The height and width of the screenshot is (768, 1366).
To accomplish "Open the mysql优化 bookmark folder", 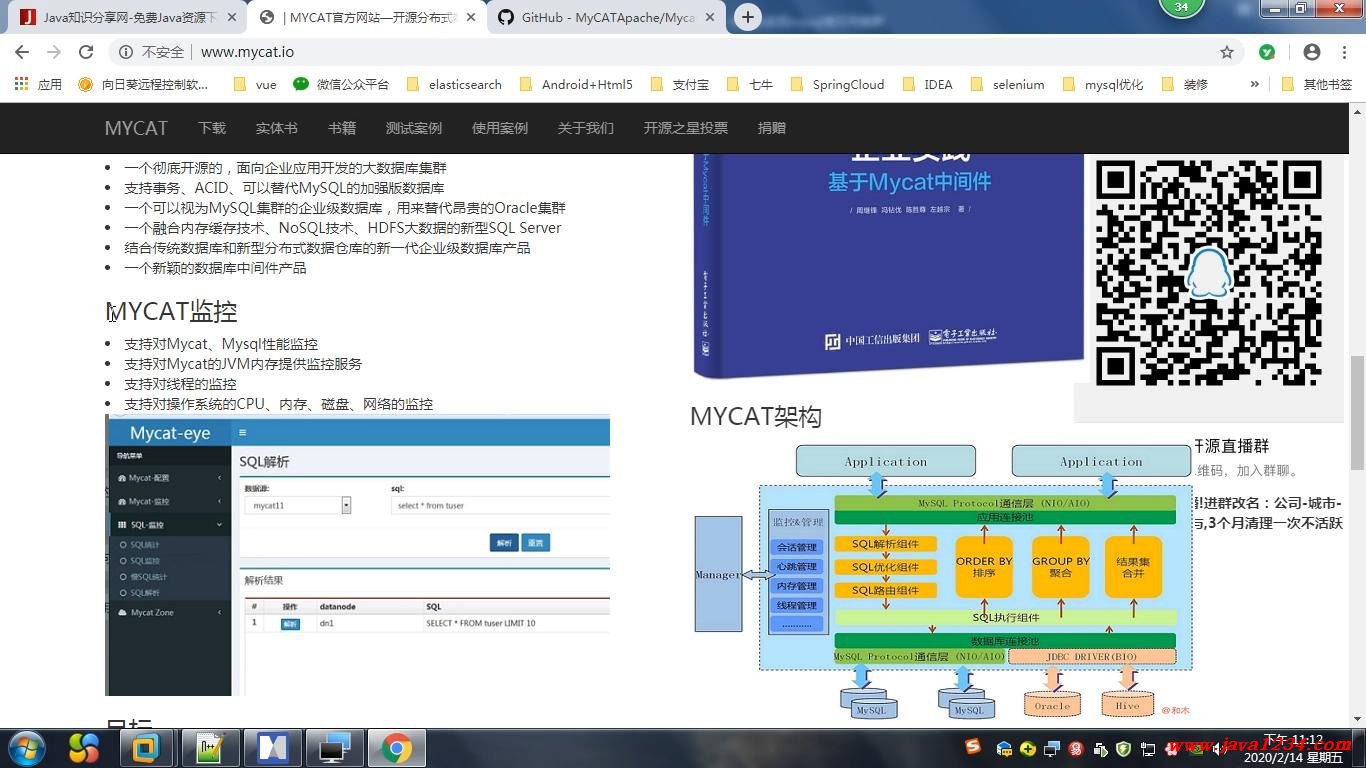I will [1102, 84].
